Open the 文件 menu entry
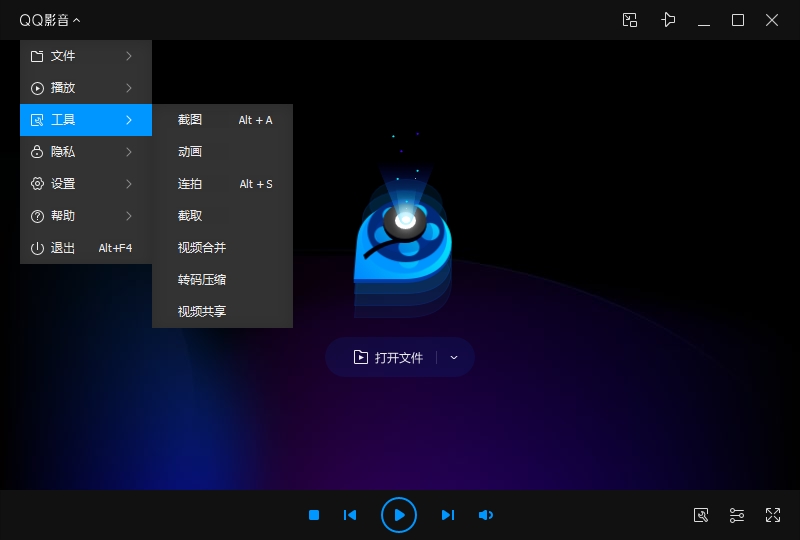 click(86, 56)
